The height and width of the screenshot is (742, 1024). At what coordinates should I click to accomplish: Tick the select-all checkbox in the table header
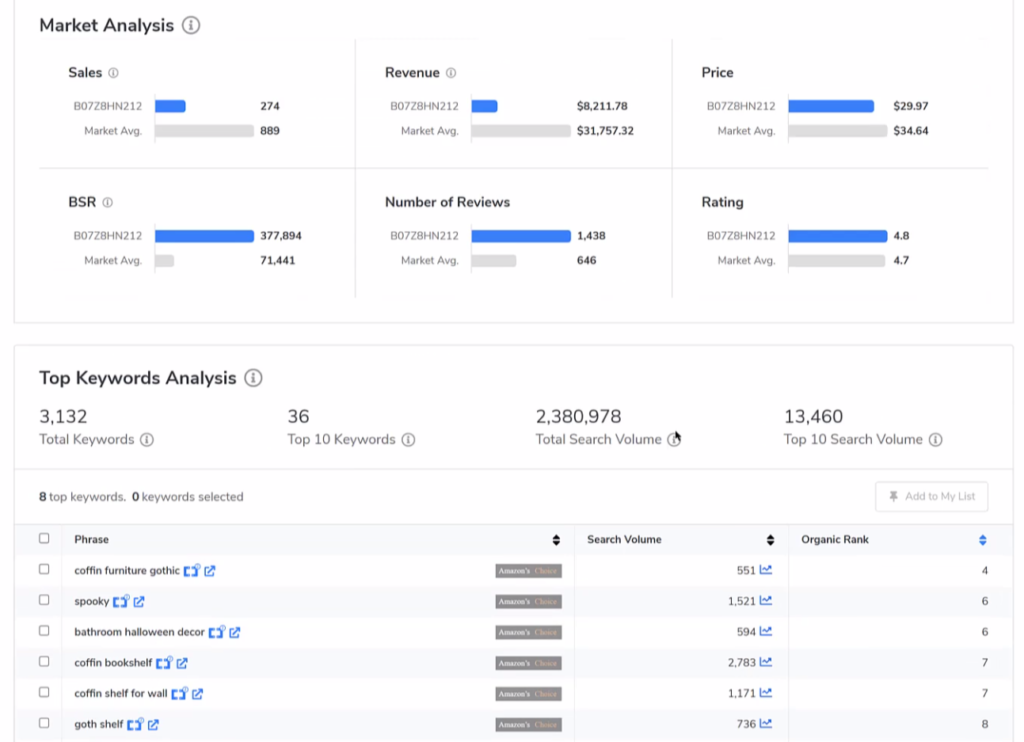click(44, 539)
